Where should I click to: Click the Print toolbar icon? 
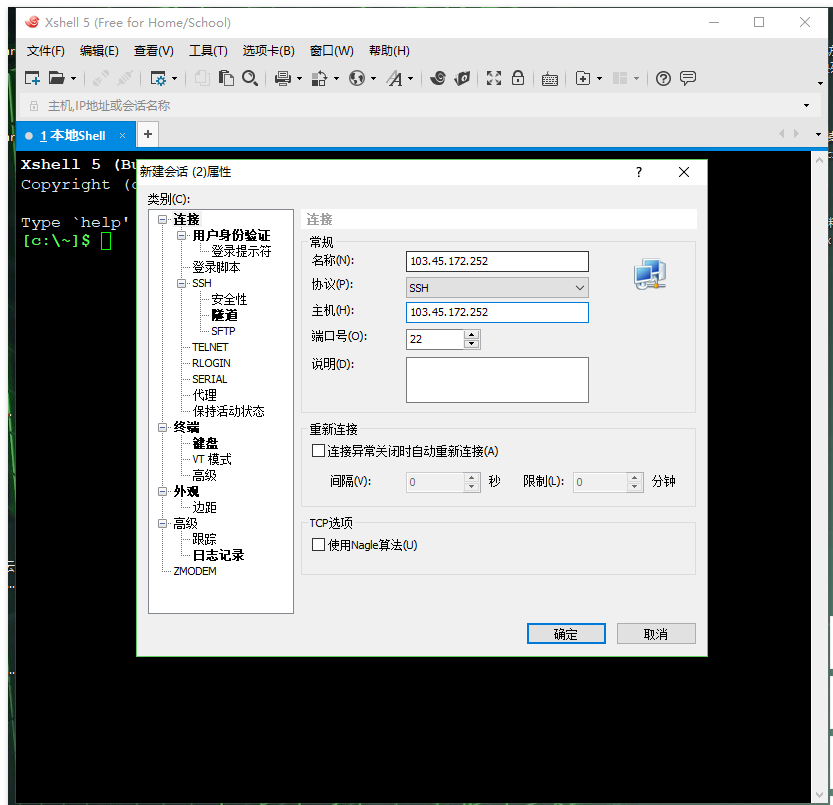282,78
